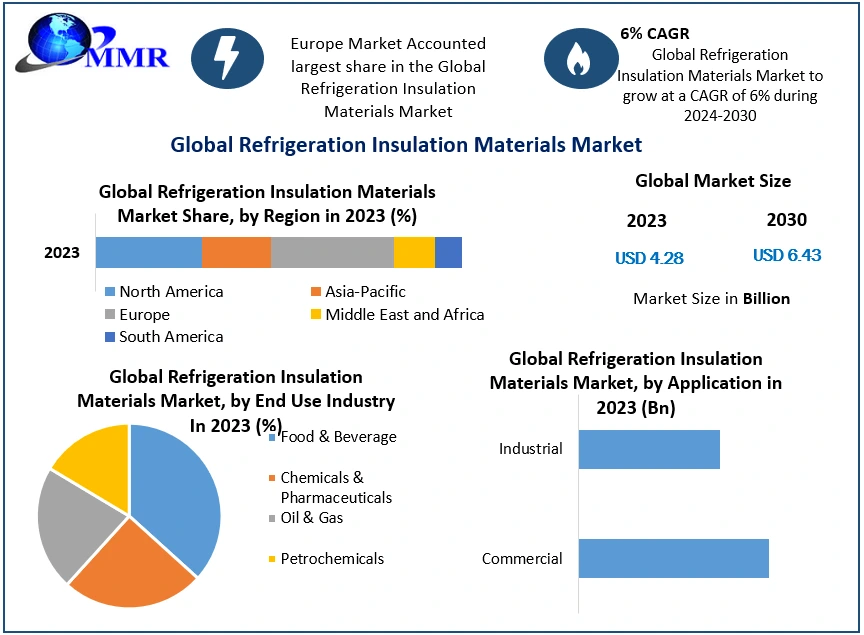The width and height of the screenshot is (864, 635).
Task: Click the Industrial application bar
Action: (x=649, y=449)
